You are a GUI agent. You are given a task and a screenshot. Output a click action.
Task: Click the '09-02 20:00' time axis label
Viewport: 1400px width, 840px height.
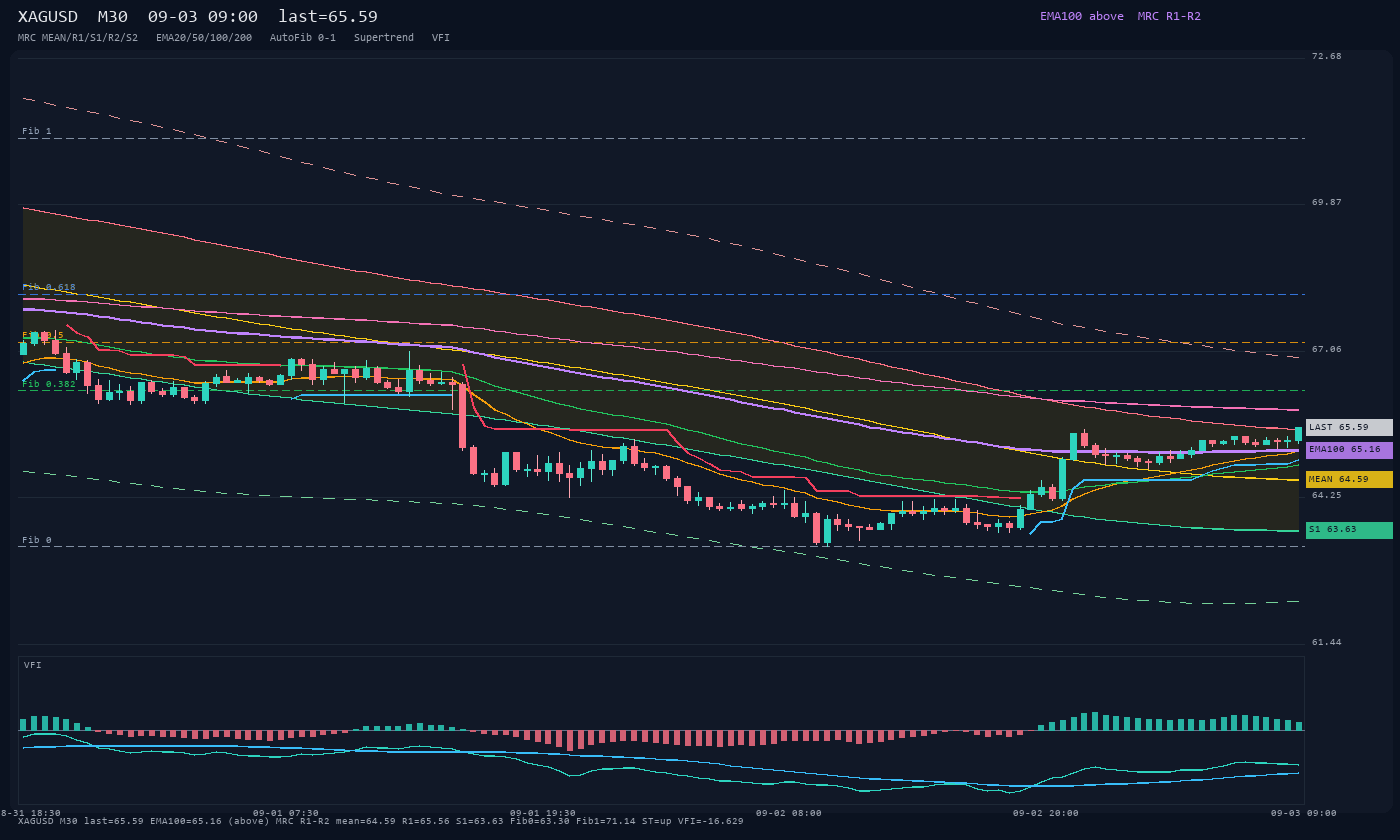1046,813
